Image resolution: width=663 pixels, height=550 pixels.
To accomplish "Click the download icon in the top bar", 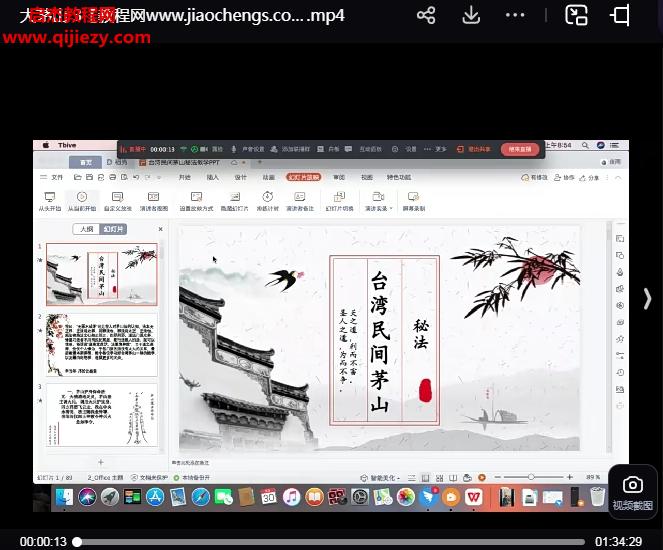I will [x=471, y=15].
